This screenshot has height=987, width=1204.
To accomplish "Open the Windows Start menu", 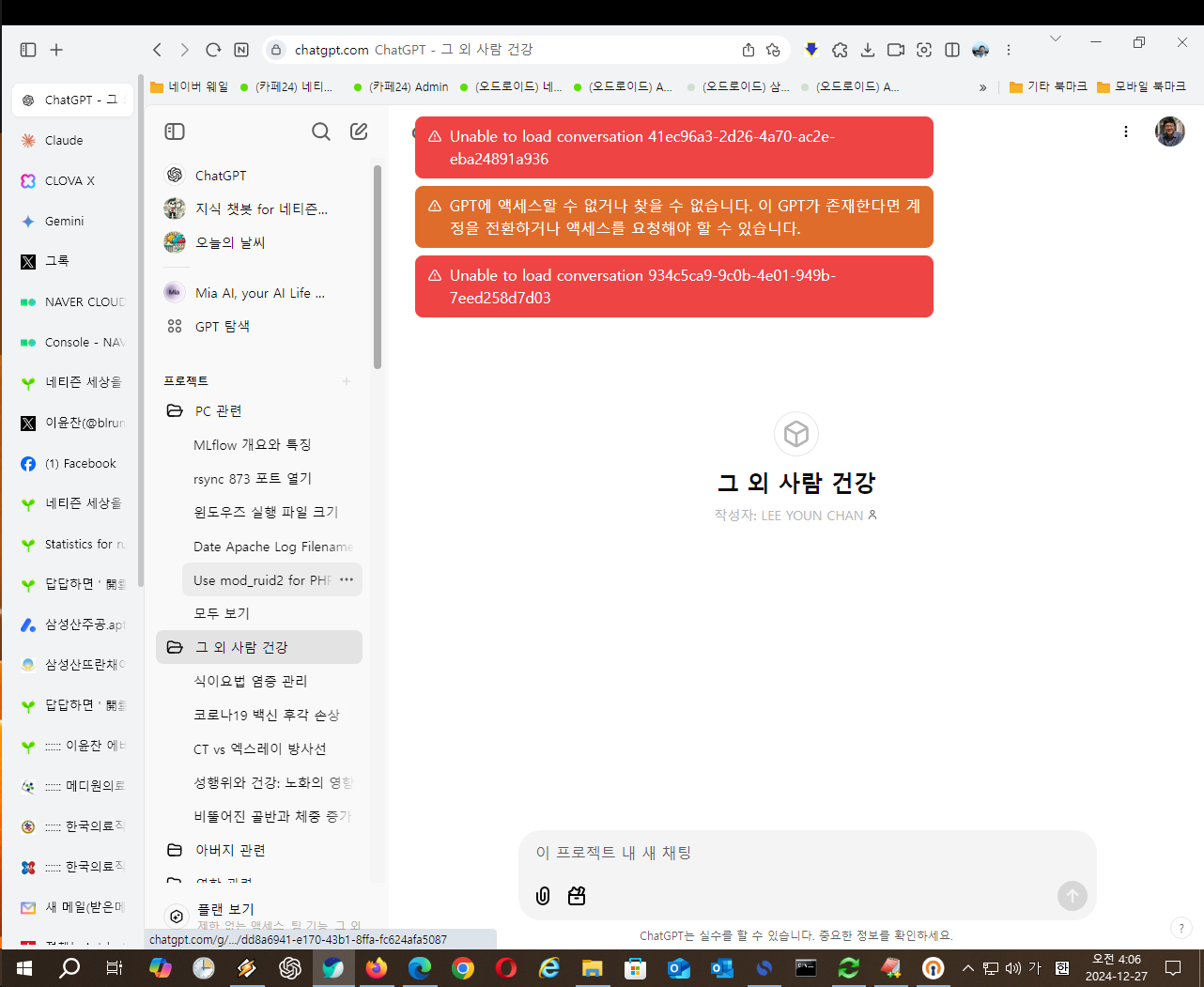I will (x=24, y=968).
